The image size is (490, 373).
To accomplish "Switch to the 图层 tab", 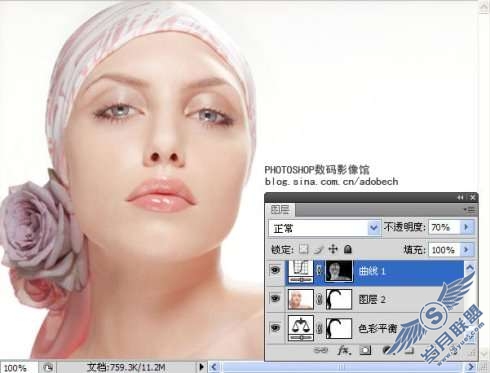I will coord(280,210).
